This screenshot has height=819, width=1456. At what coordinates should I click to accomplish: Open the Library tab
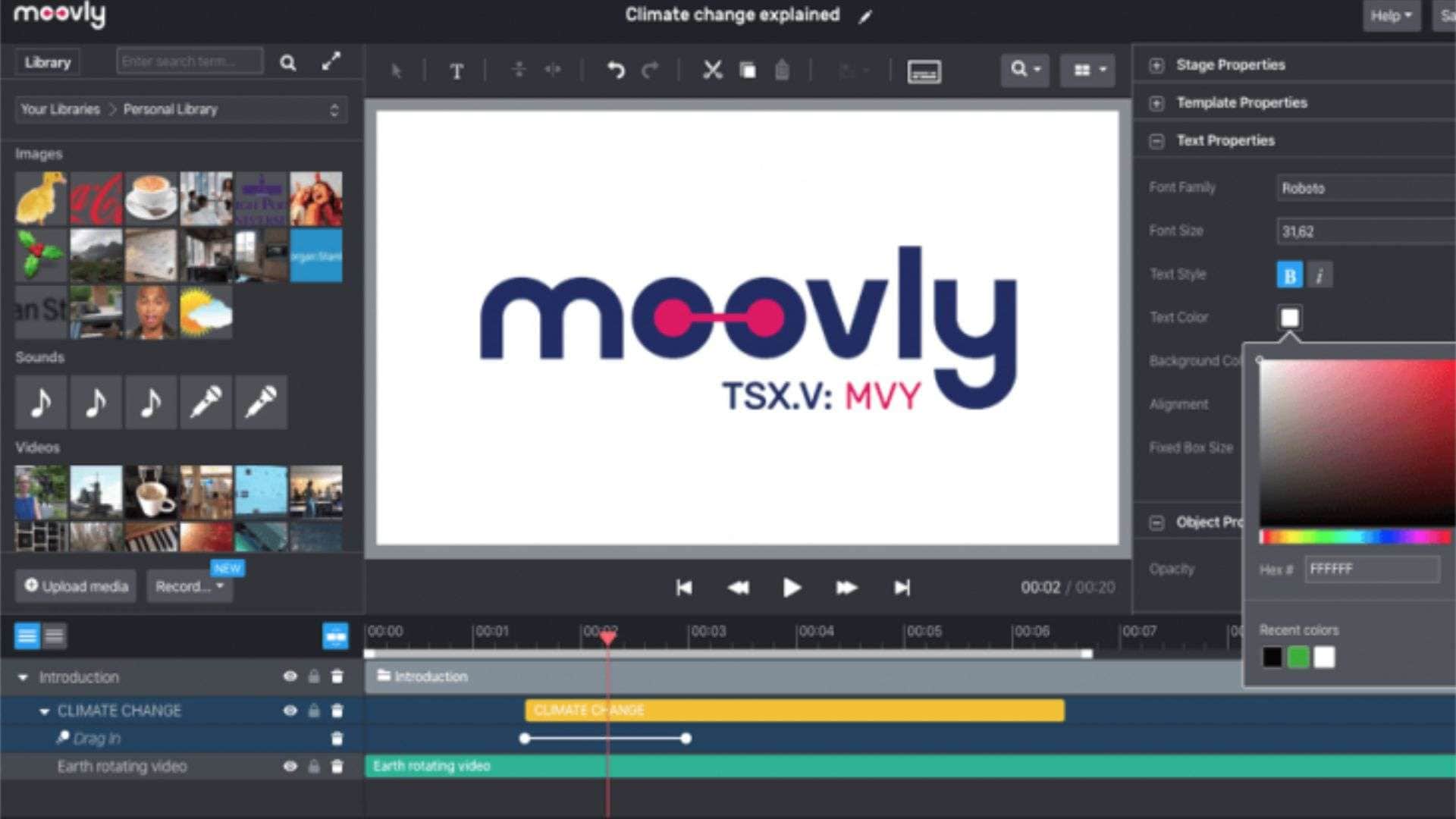(47, 62)
